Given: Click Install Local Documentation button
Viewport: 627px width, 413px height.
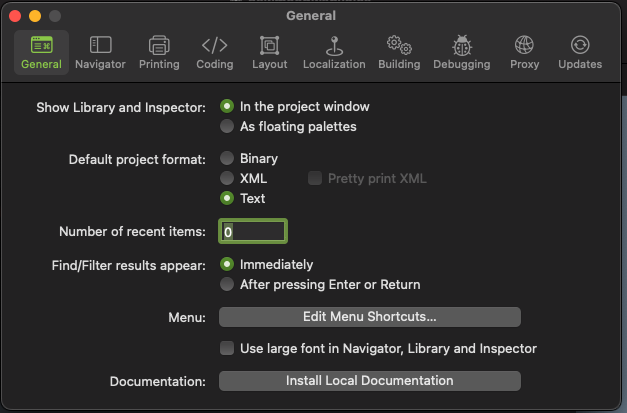Looking at the screenshot, I should 369,381.
